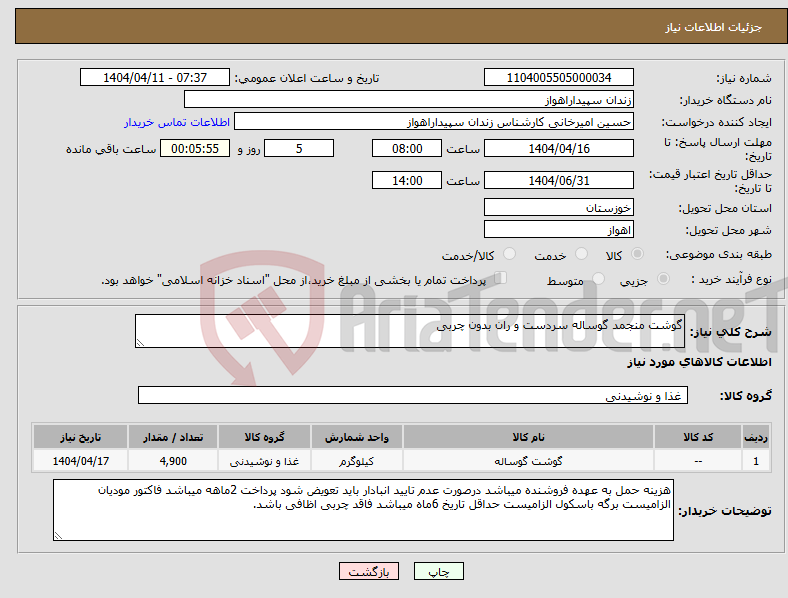
Task: Click the توضیحات خریدار label
Action: click(x=725, y=511)
